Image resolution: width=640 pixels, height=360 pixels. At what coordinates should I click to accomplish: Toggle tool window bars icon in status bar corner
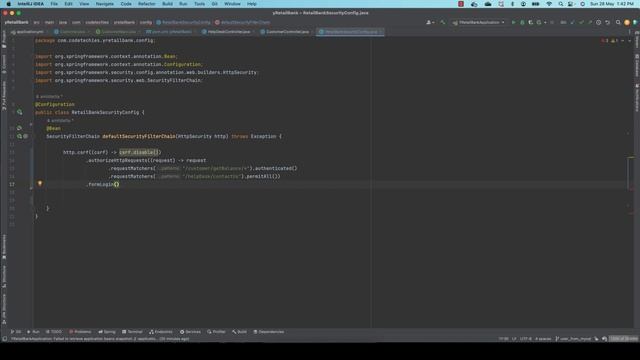pos(4,339)
